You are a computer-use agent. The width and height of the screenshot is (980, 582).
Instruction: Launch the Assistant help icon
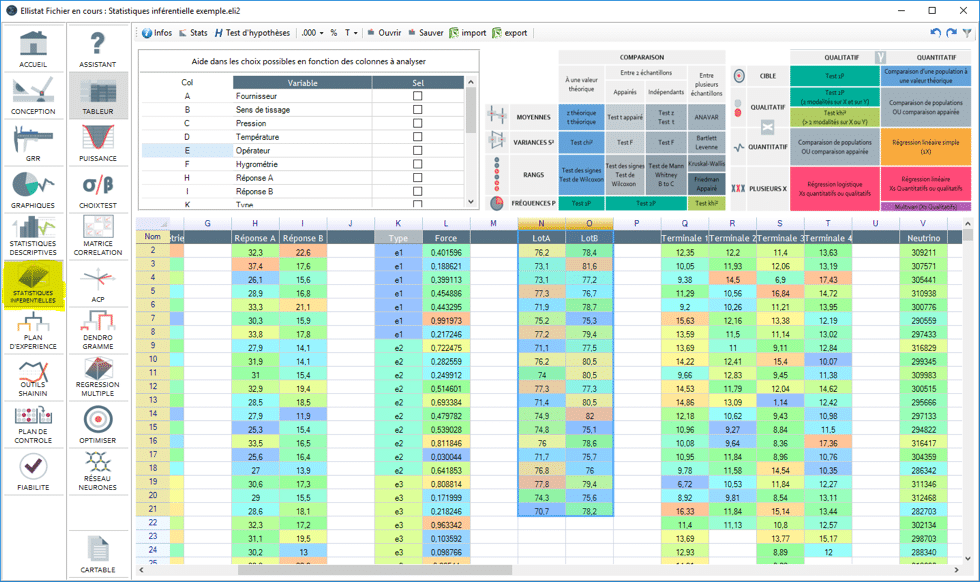(x=98, y=49)
